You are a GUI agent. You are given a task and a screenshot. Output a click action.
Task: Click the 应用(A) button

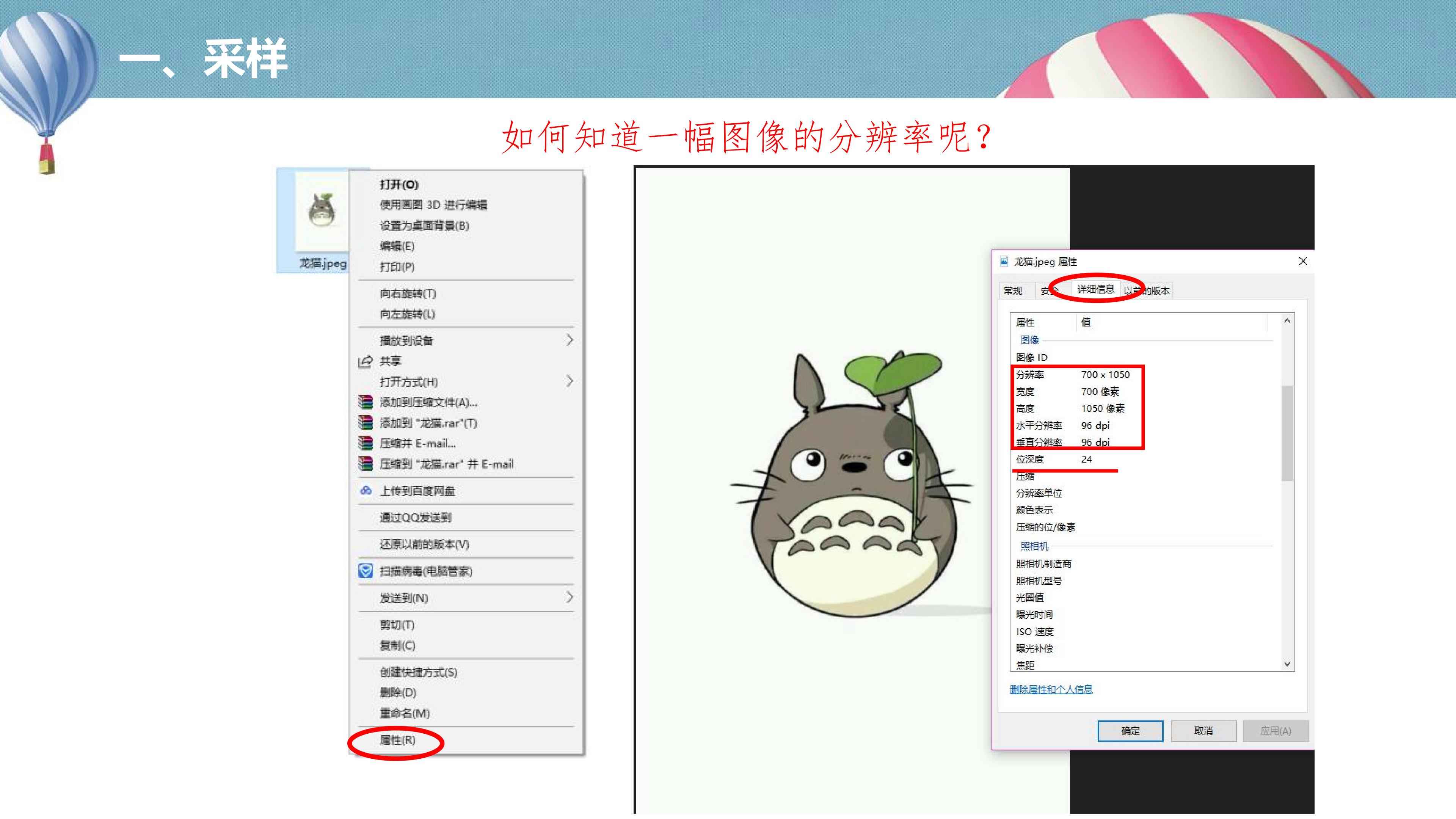[1276, 731]
